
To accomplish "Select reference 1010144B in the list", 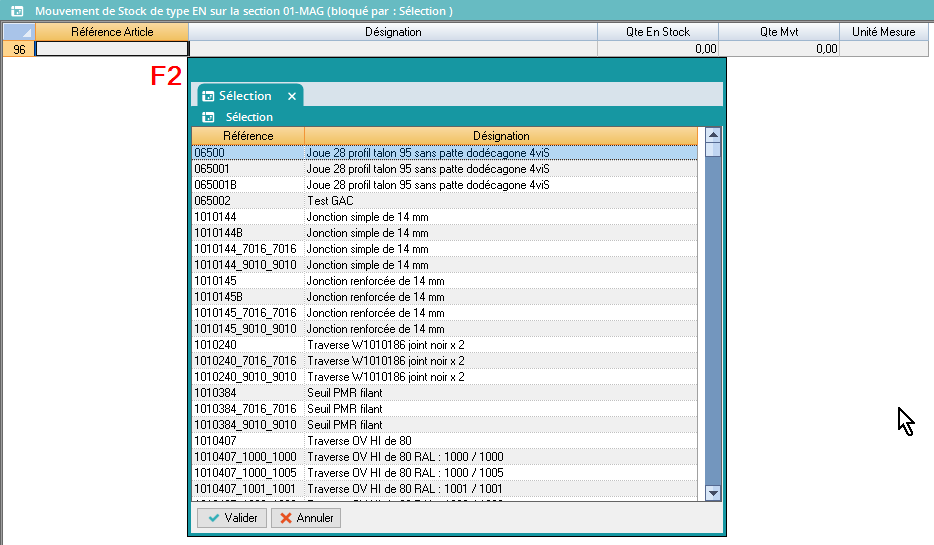I will [x=246, y=233].
